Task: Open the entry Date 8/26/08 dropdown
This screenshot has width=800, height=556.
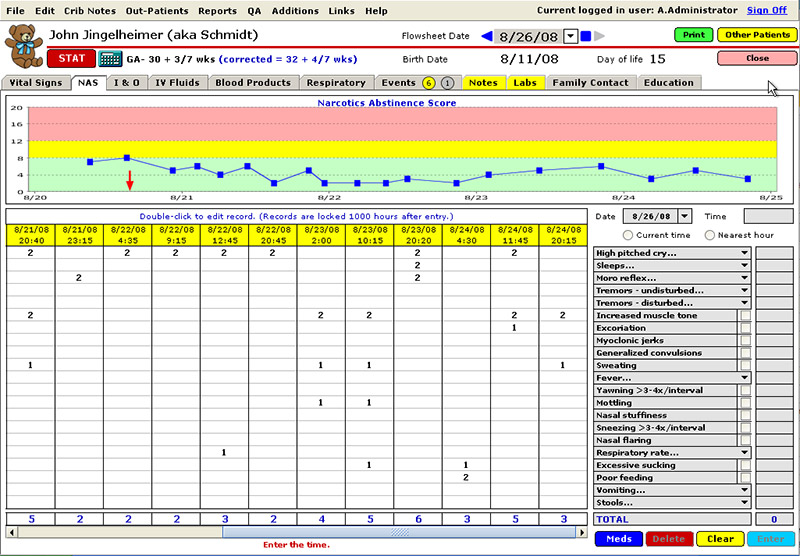Action: (685, 216)
